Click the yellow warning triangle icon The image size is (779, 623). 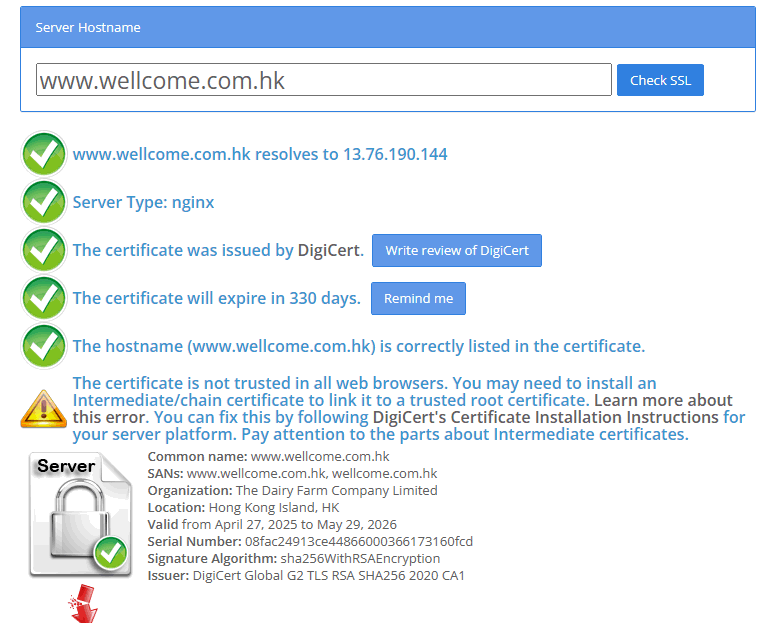pos(44,409)
